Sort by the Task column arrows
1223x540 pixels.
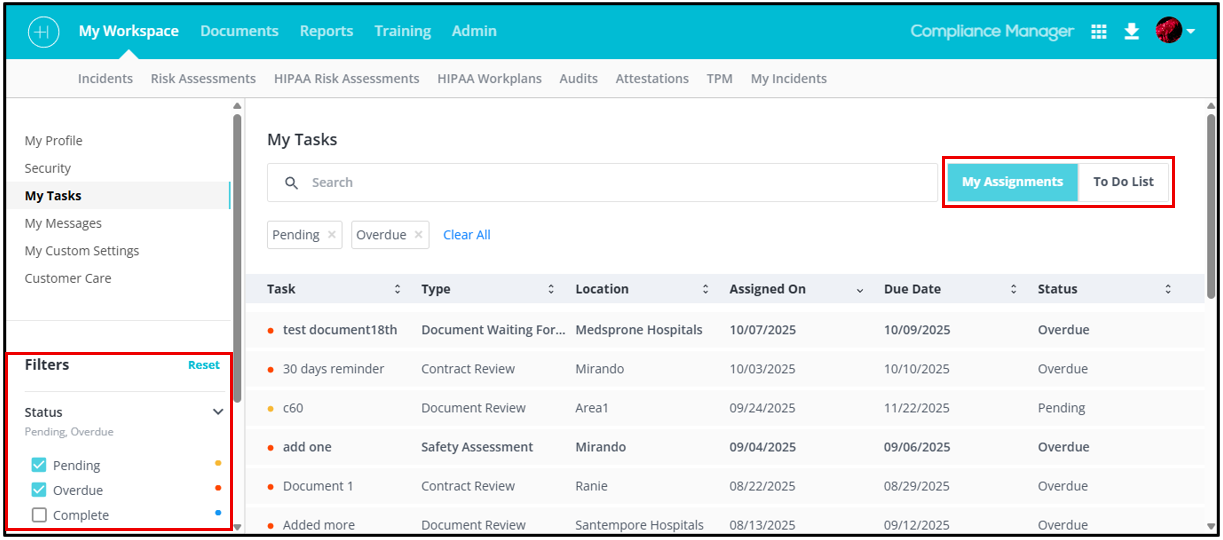[x=397, y=289]
